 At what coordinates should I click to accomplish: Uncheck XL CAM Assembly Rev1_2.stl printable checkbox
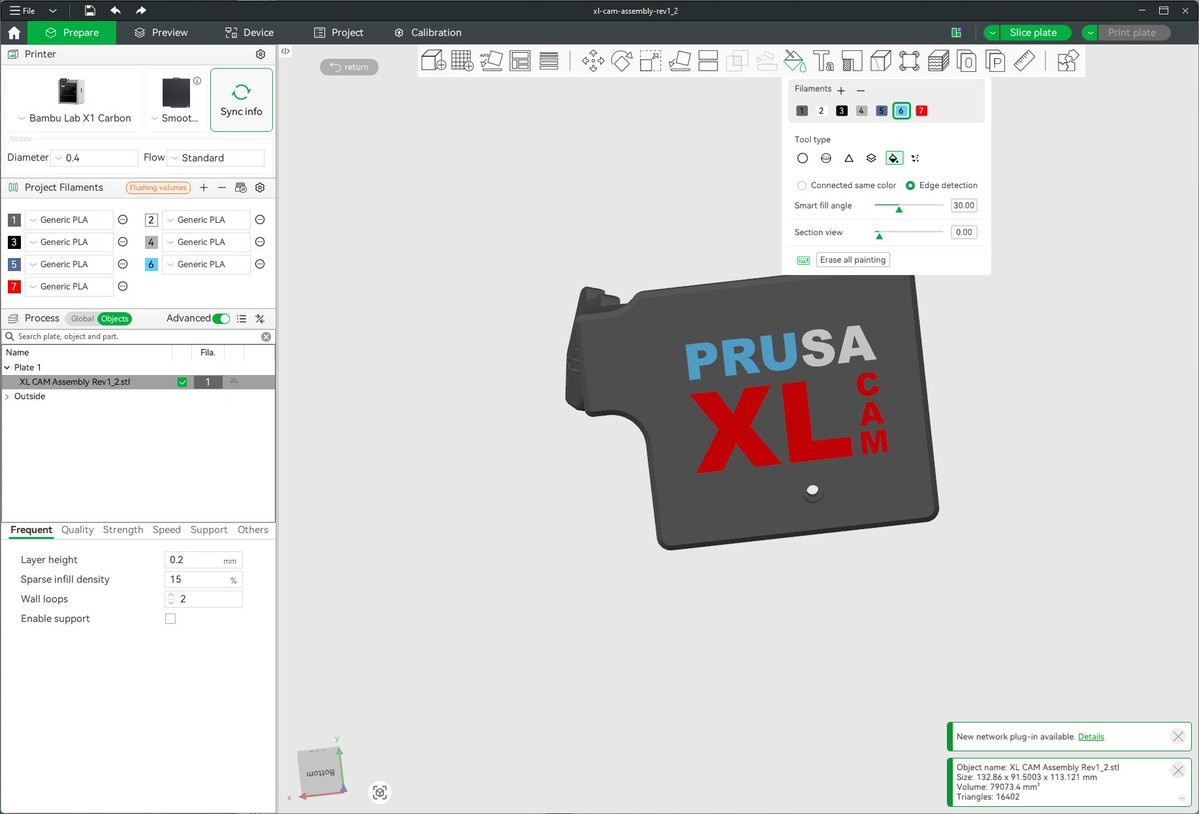click(x=182, y=382)
